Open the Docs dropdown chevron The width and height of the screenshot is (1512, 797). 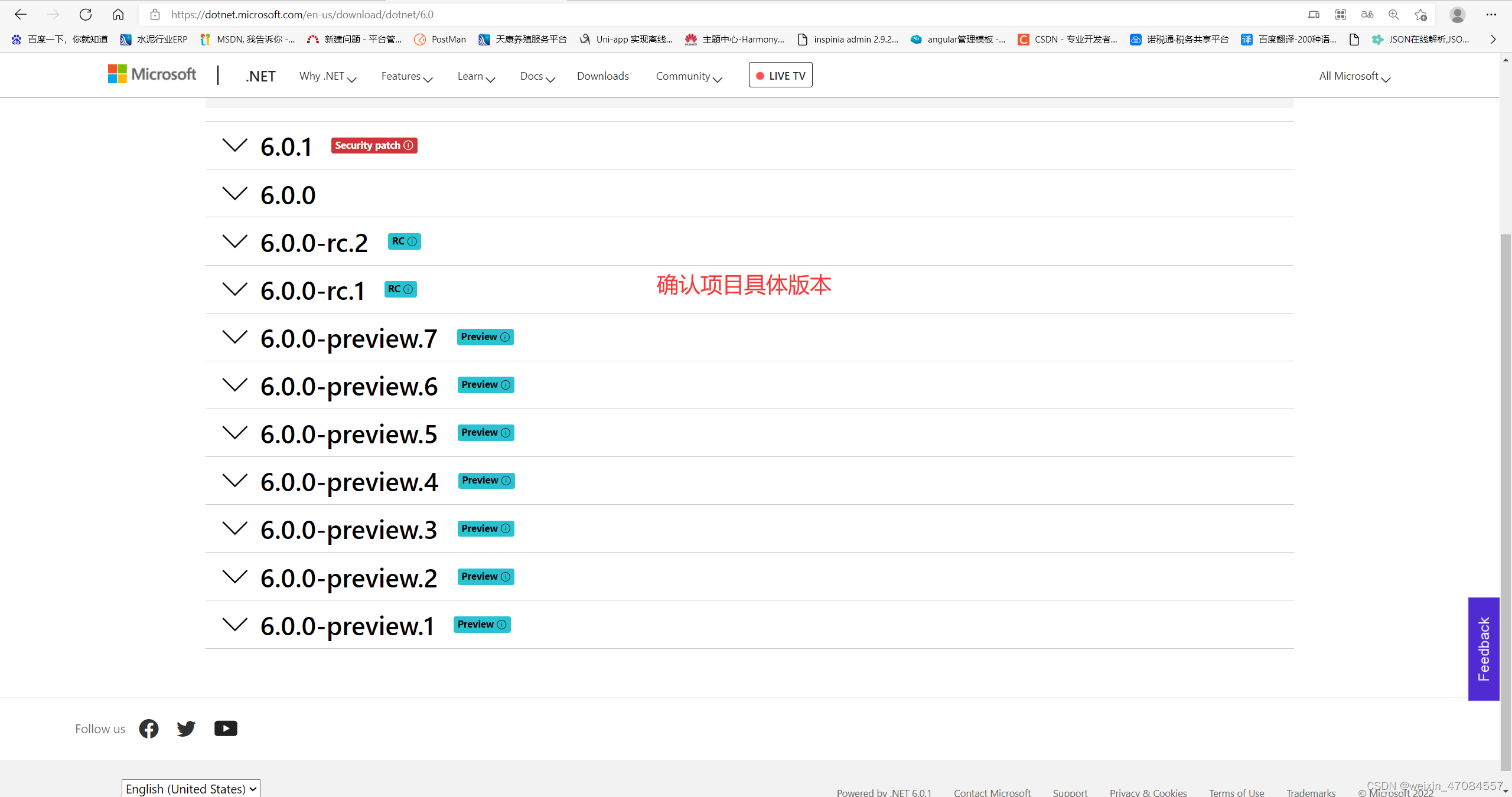550,79
